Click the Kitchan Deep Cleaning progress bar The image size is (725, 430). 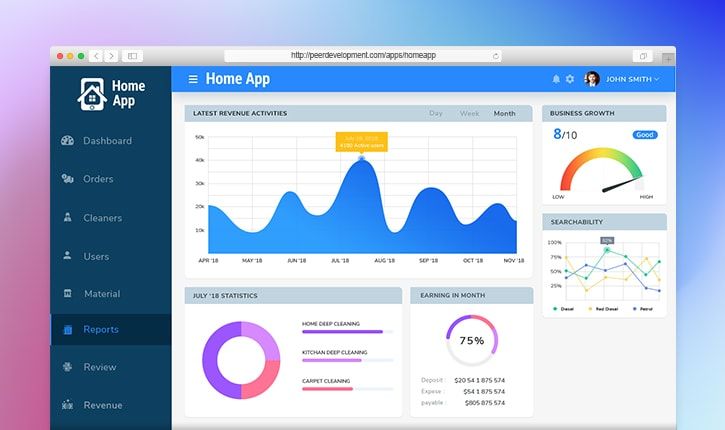pyautogui.click(x=348, y=360)
